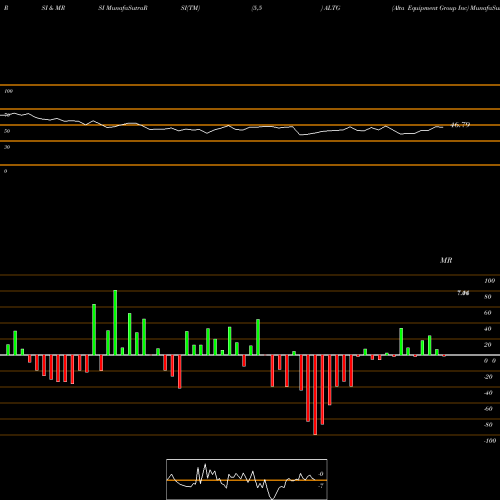Viewport: 500px width, 500px height.
Task: Click the '-7' label in mini chart
Action: [321, 486]
